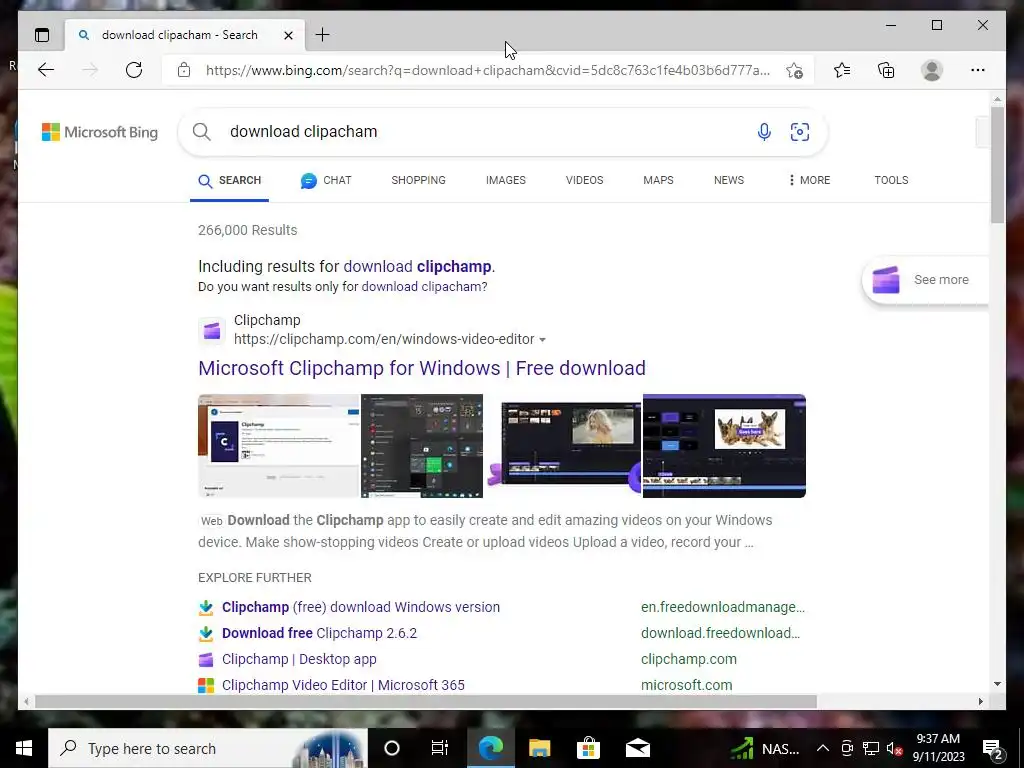Show results only for 'download clipacham'
This screenshot has width=1024, height=768.
(423, 287)
